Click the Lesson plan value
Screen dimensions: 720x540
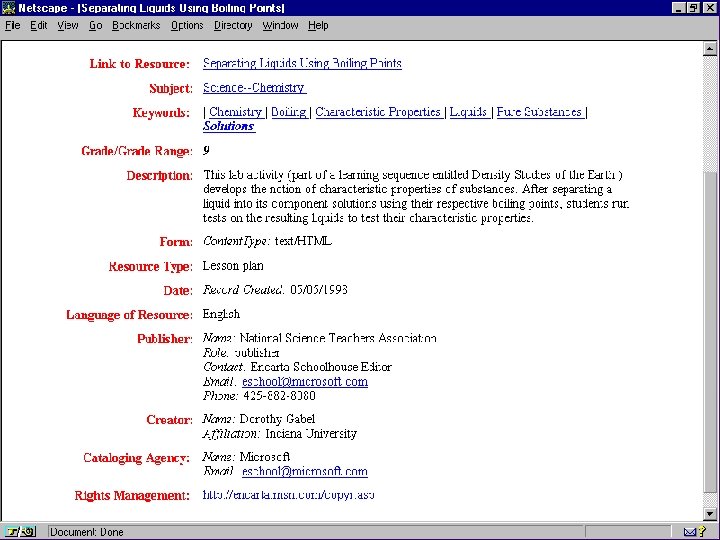(x=233, y=265)
